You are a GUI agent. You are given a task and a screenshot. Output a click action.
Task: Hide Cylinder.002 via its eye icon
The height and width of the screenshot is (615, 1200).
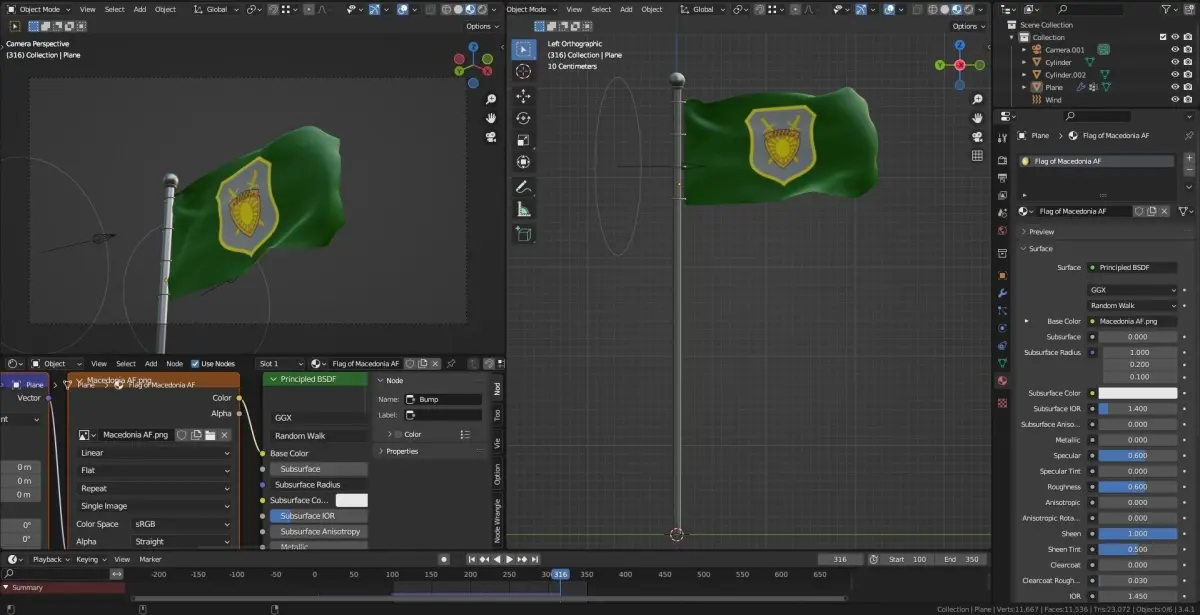coord(1175,75)
